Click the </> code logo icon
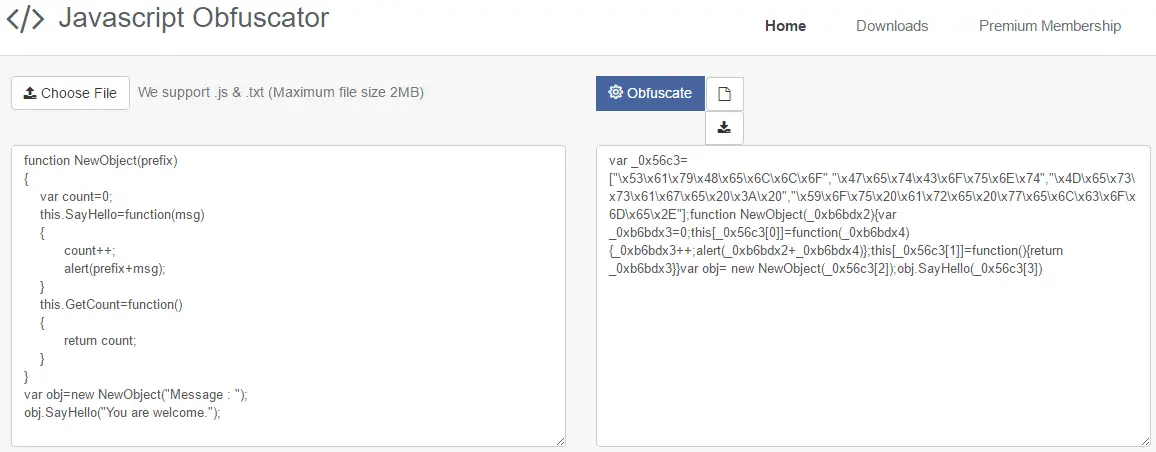Screen dimensions: 1156x452 click(25, 19)
